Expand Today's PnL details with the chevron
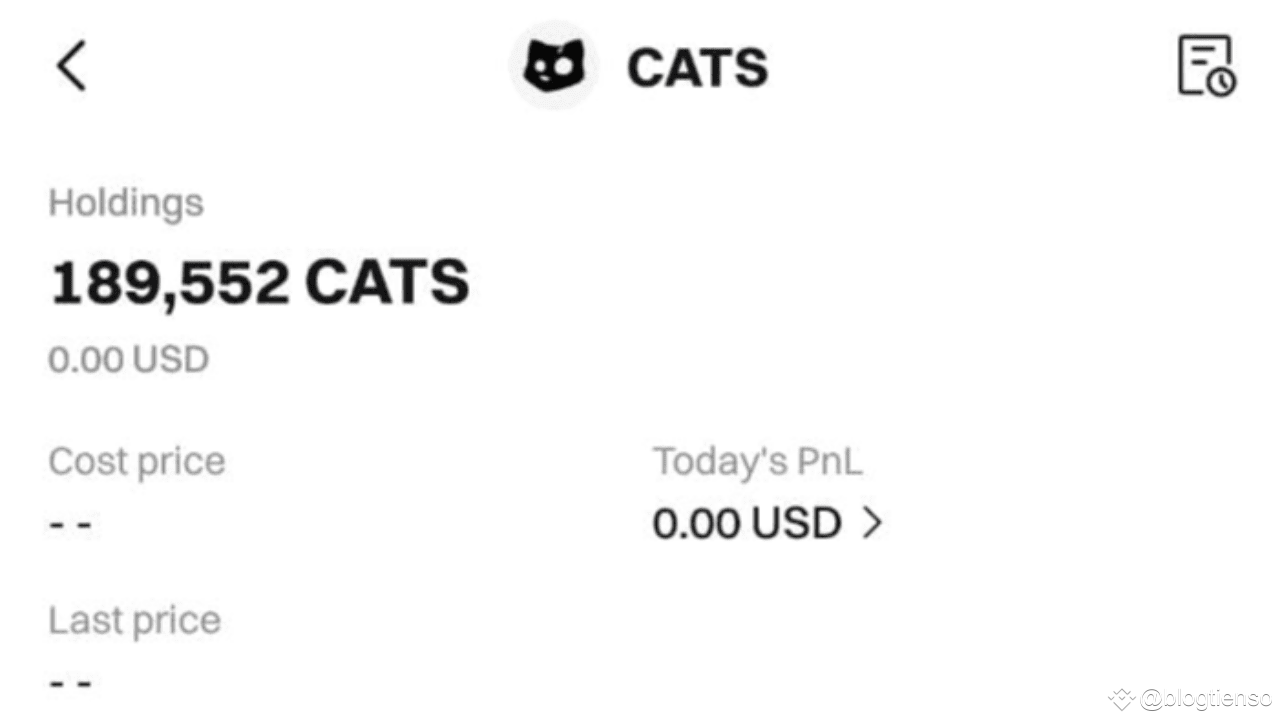This screenshot has height=720, width=1280. [873, 523]
